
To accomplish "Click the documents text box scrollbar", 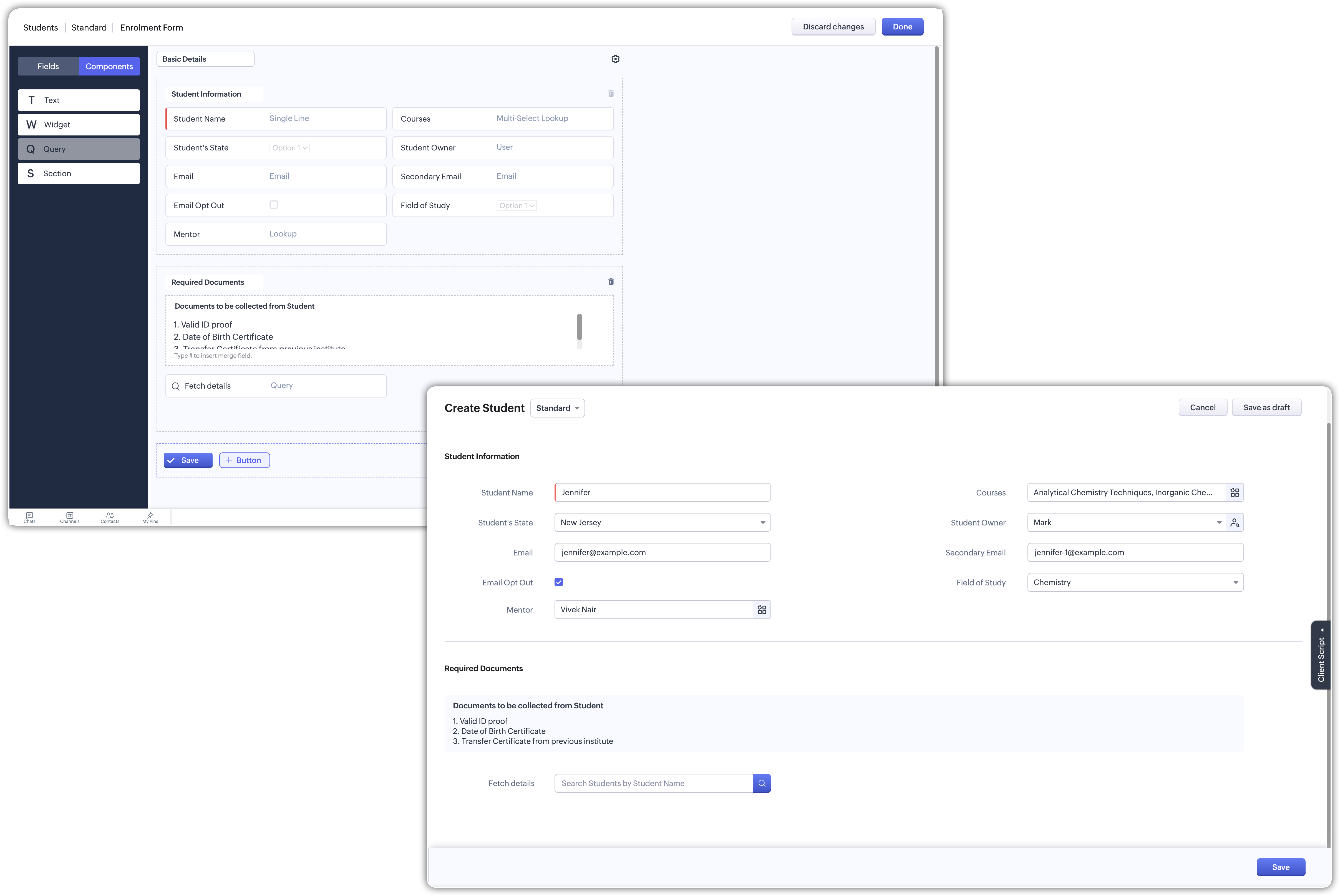I will 580,327.
